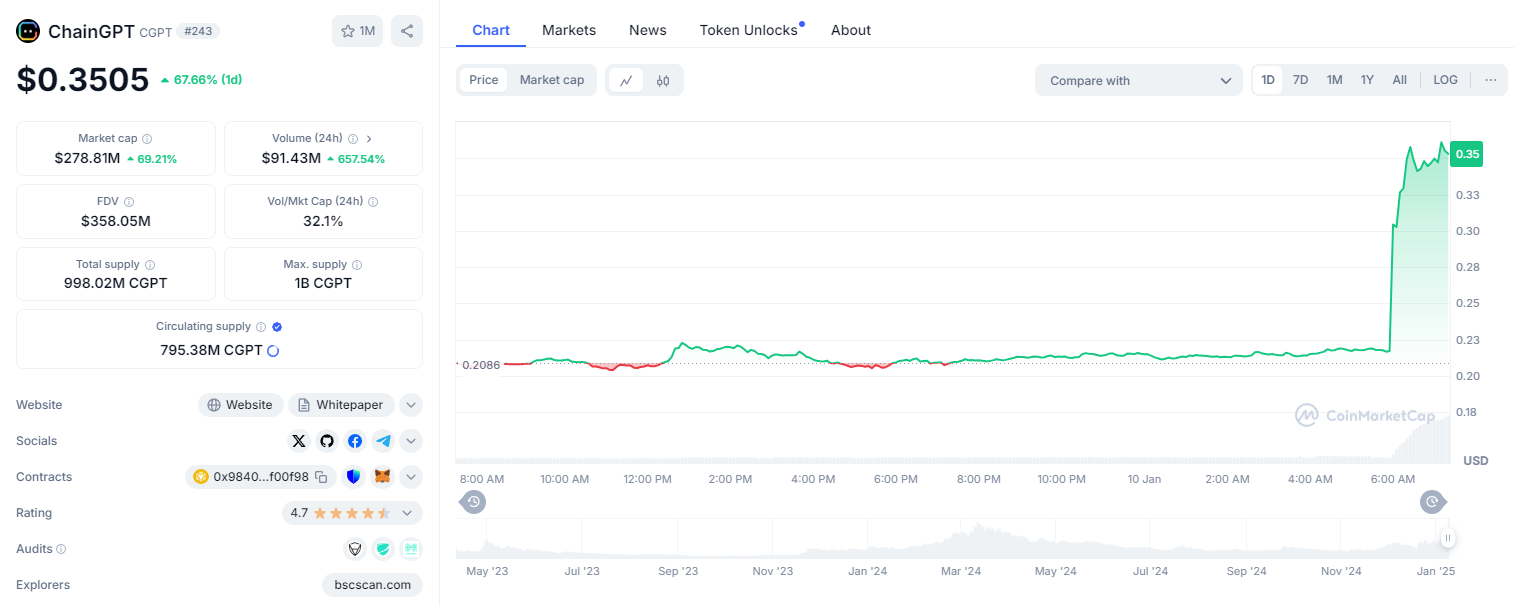1514x606 pixels.
Task: Switch to candlestick chart view
Action: point(663,80)
